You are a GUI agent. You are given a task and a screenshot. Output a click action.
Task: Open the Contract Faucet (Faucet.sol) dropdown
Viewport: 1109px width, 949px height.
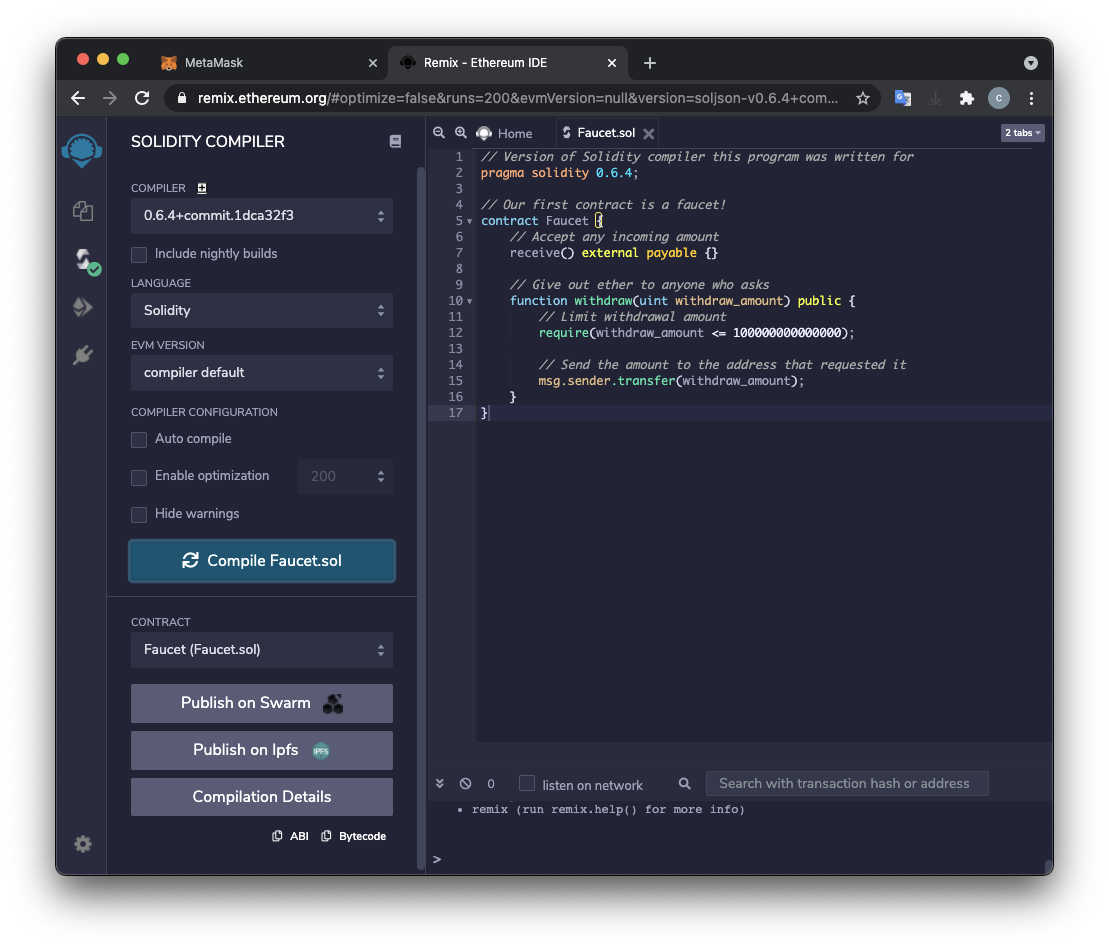pos(262,650)
